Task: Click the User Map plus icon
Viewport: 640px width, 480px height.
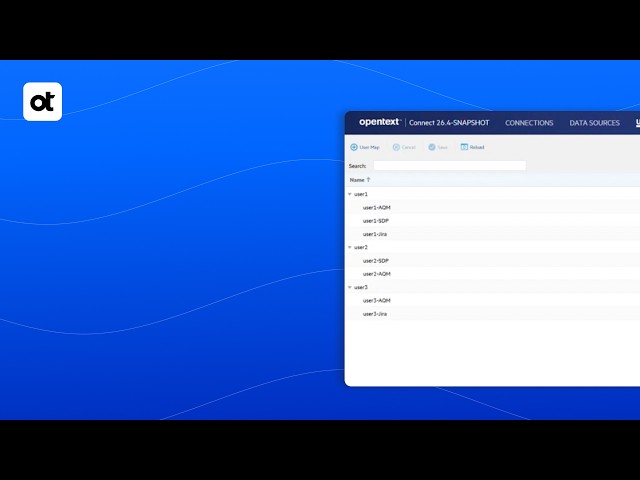Action: click(354, 147)
